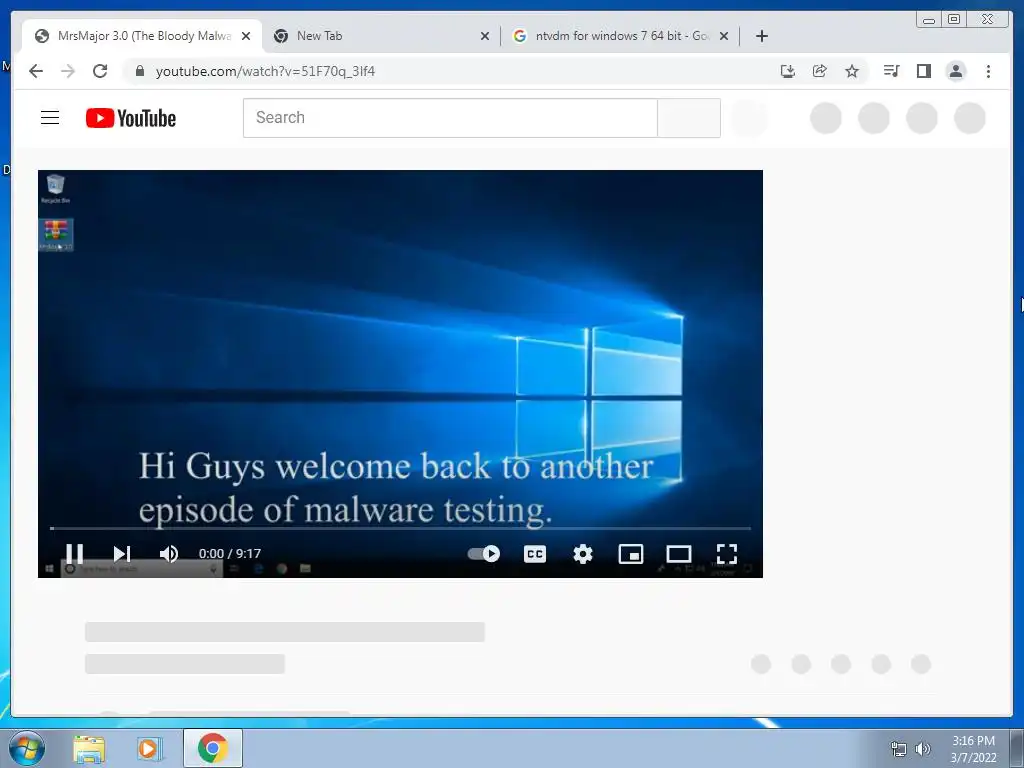Viewport: 1024px width, 768px height.
Task: Switch to the ntvdm for windows 7 tab
Action: click(620, 36)
